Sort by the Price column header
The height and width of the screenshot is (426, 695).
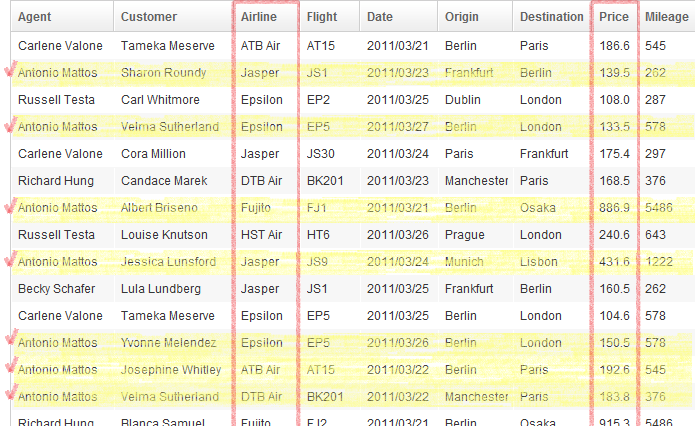614,16
